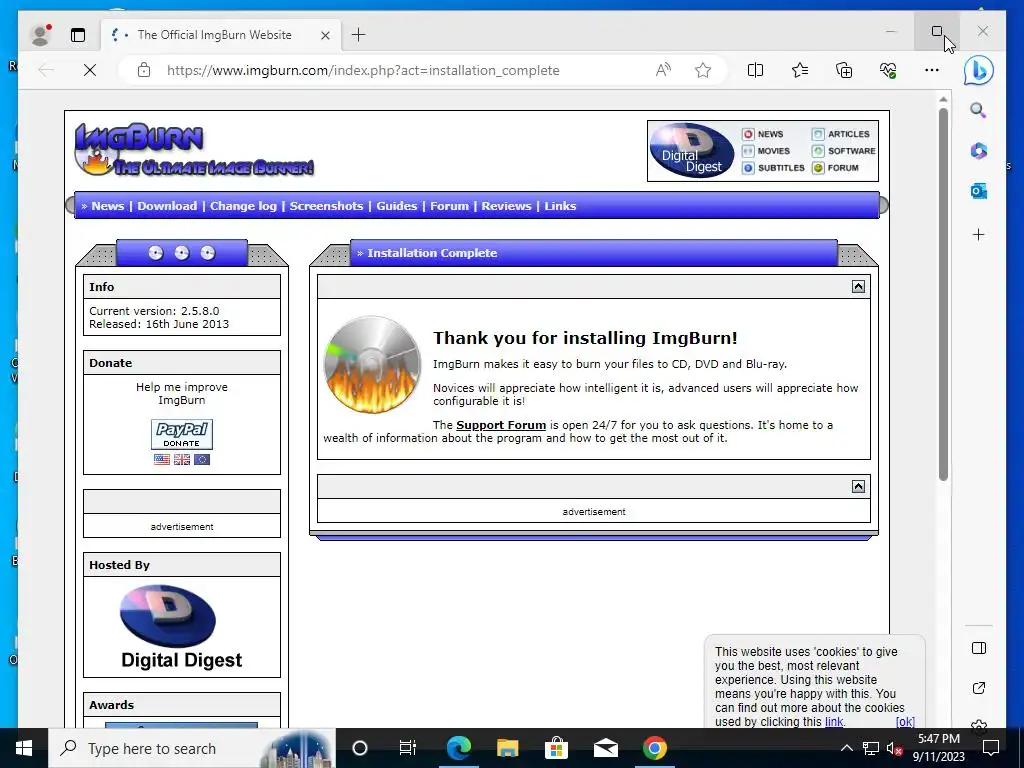Open the cookie information link
Viewport: 1024px width, 768px height.
pyautogui.click(x=834, y=722)
